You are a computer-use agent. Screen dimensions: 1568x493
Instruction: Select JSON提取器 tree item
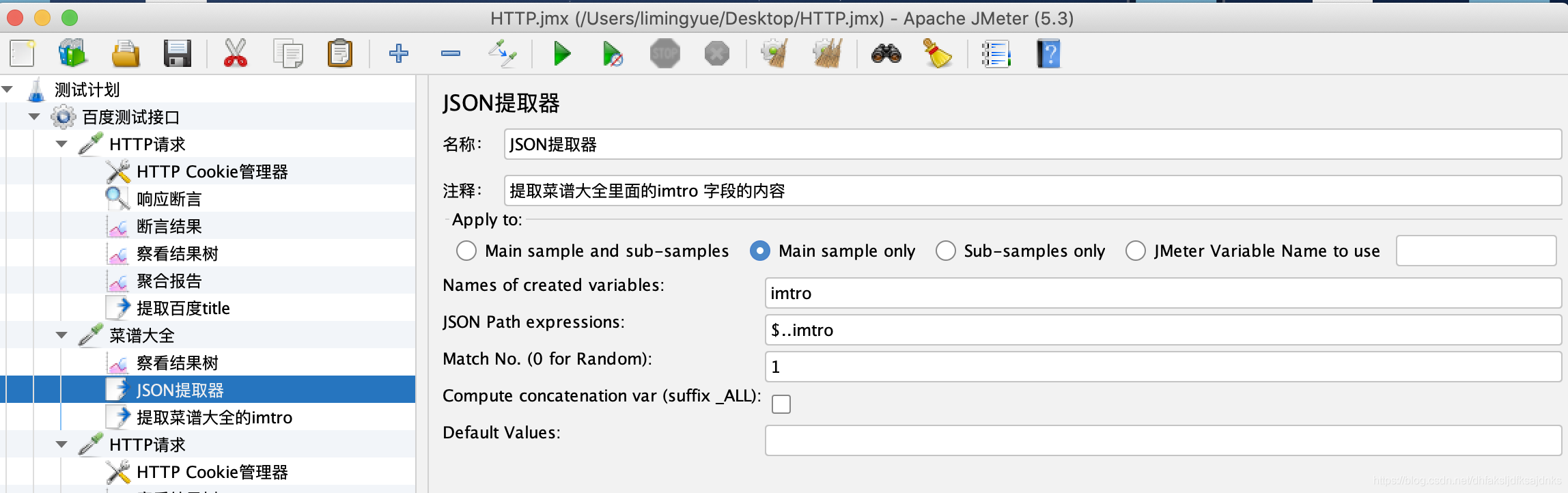point(180,390)
